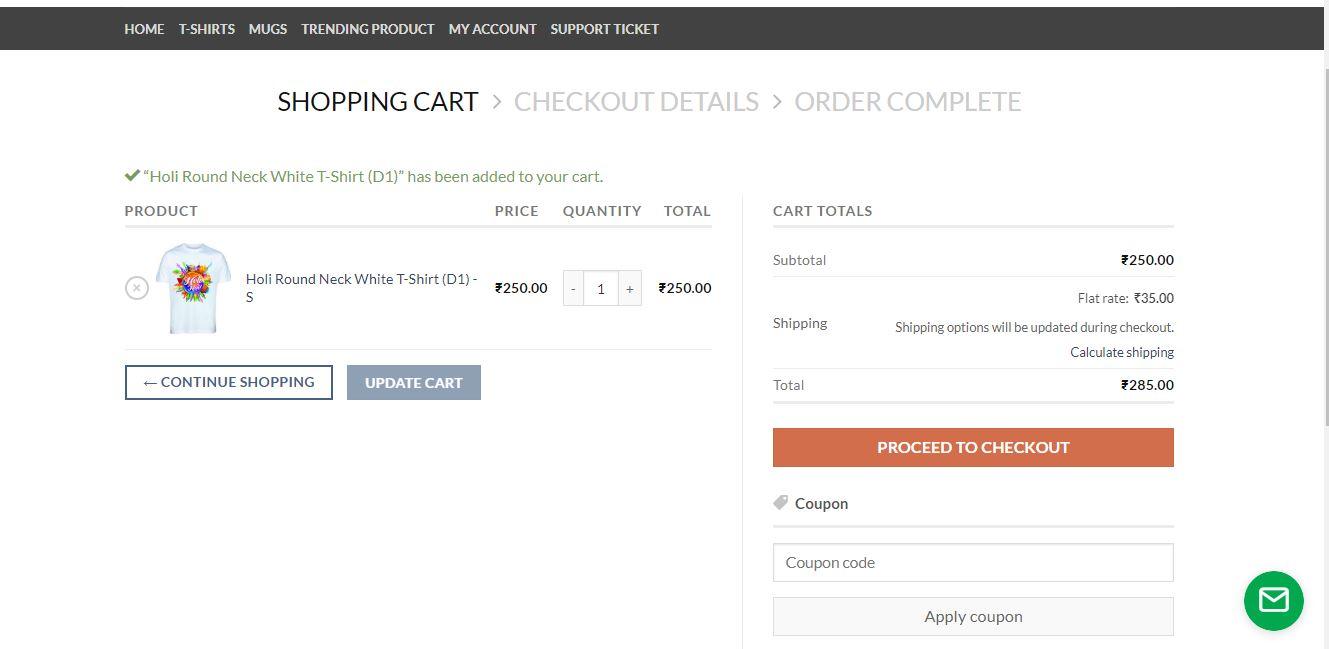Click CONTINUE SHOPPING
The height and width of the screenshot is (649, 1329).
click(228, 382)
